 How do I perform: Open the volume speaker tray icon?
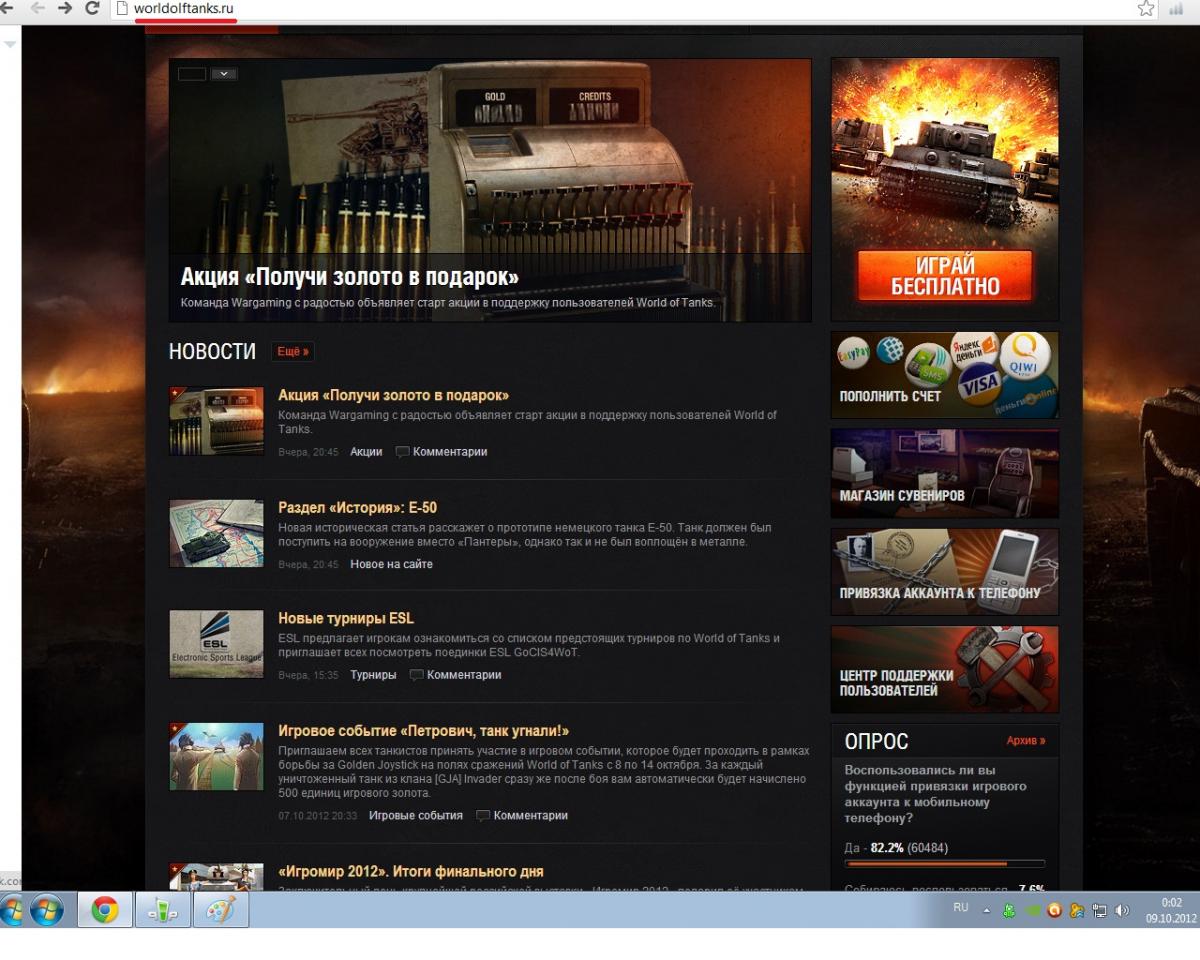point(1121,910)
